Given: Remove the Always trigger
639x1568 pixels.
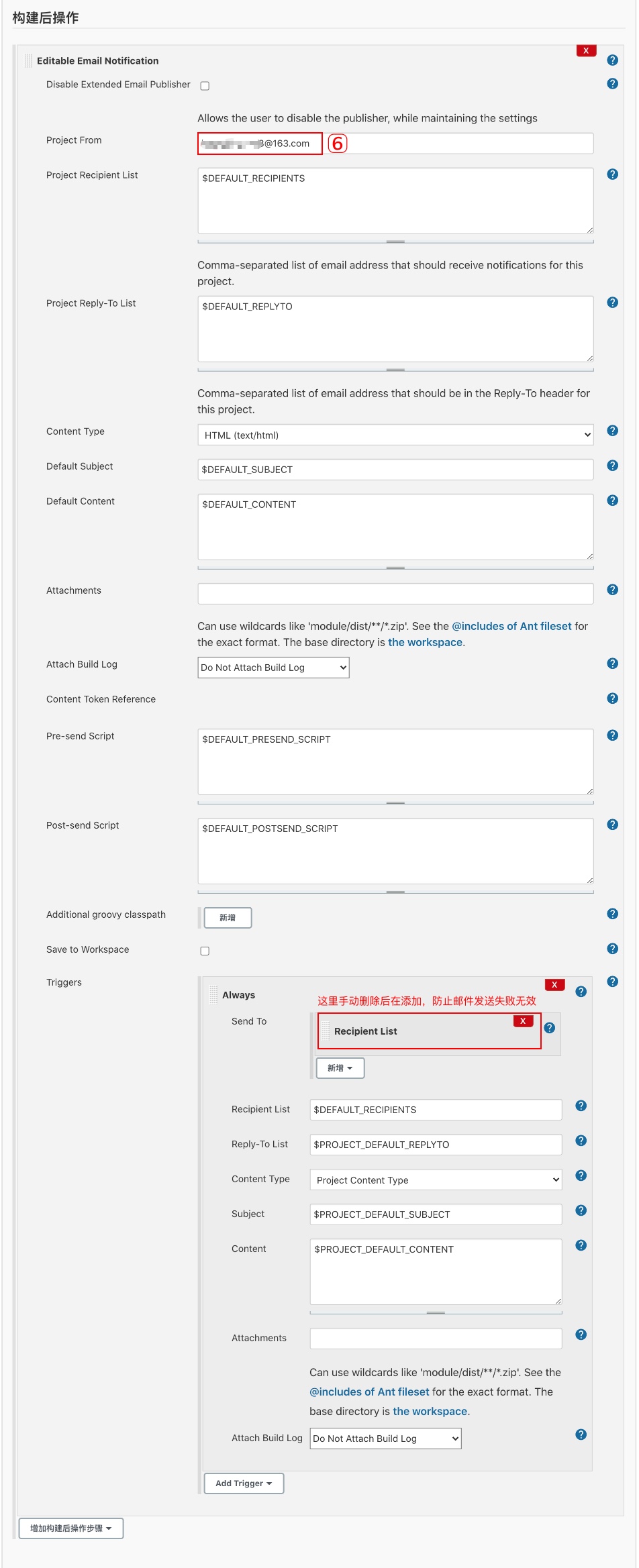Looking at the screenshot, I should [554, 985].
